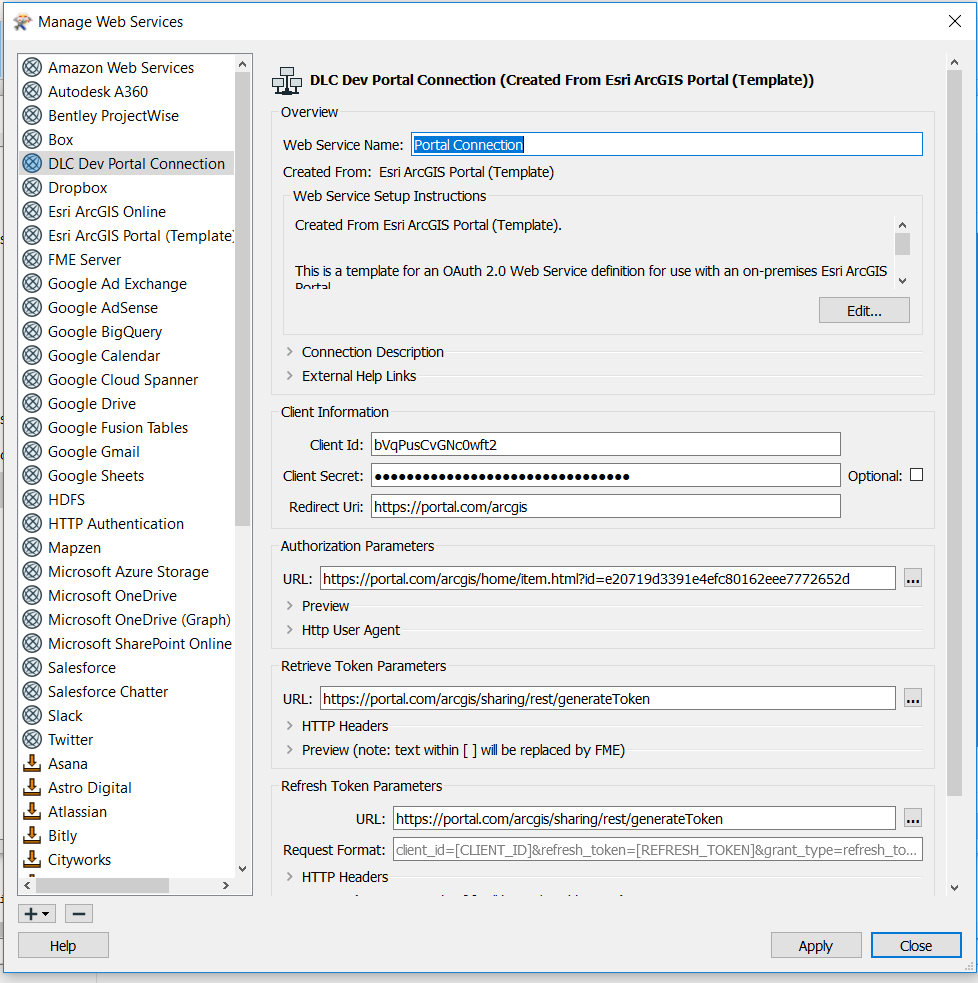
Task: Click the Slack service icon
Action: [32, 715]
